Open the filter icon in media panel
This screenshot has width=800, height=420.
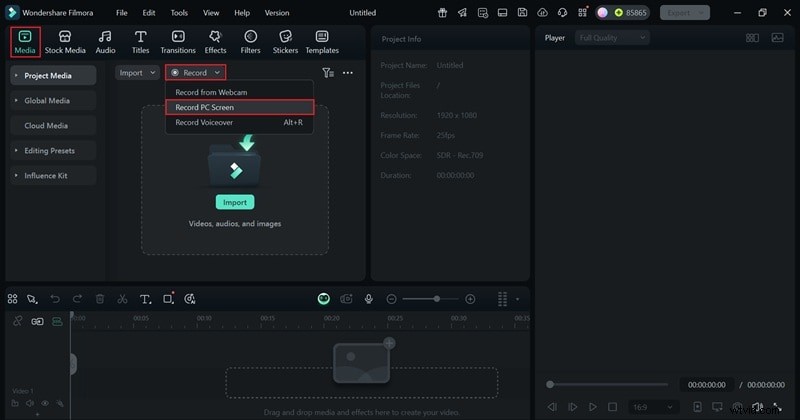point(327,73)
